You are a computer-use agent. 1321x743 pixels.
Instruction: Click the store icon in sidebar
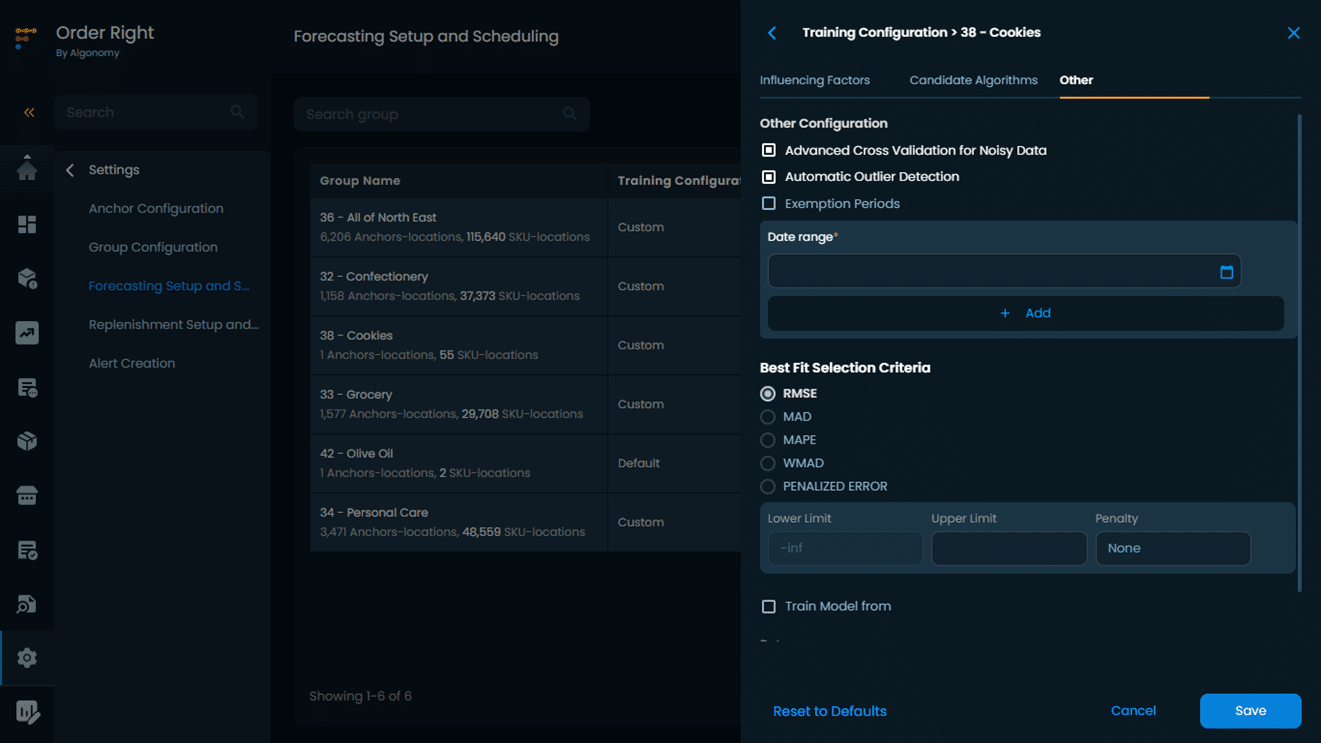point(27,496)
